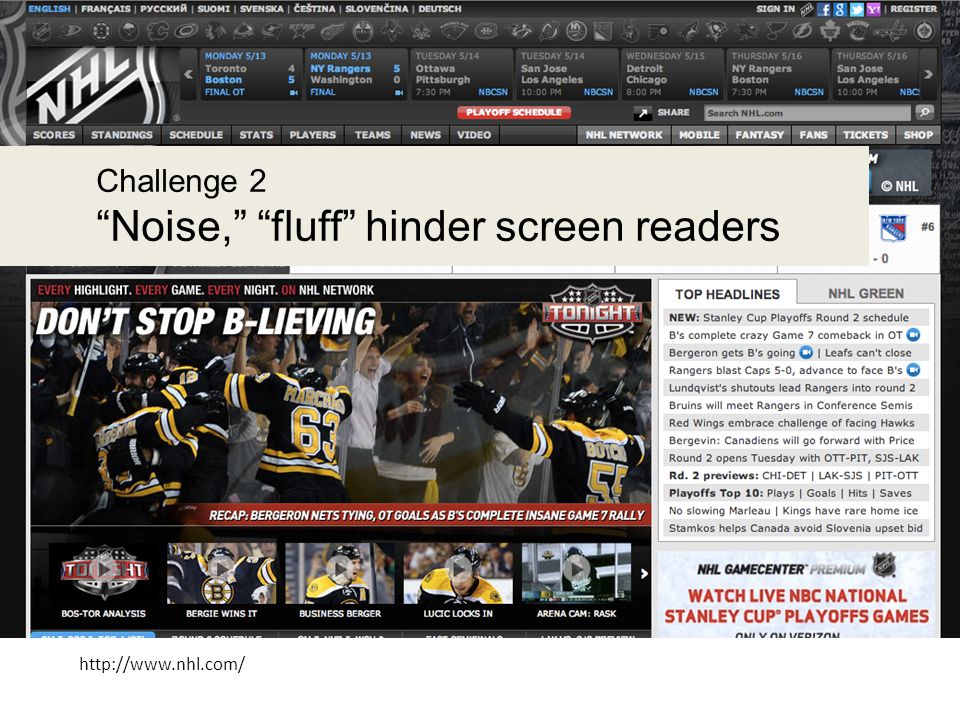Open the Carolina Hurricanes team logo
This screenshot has width=960, height=720.
coord(186,31)
